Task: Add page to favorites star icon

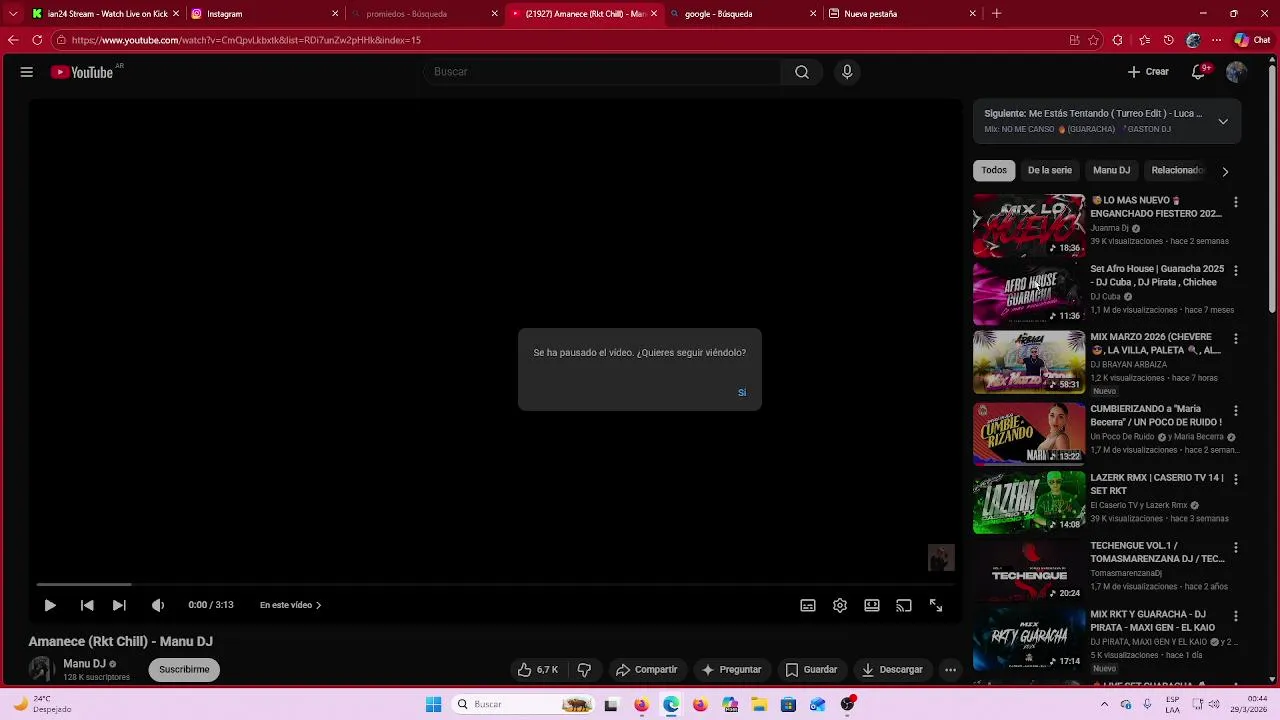Action: click(x=1093, y=40)
